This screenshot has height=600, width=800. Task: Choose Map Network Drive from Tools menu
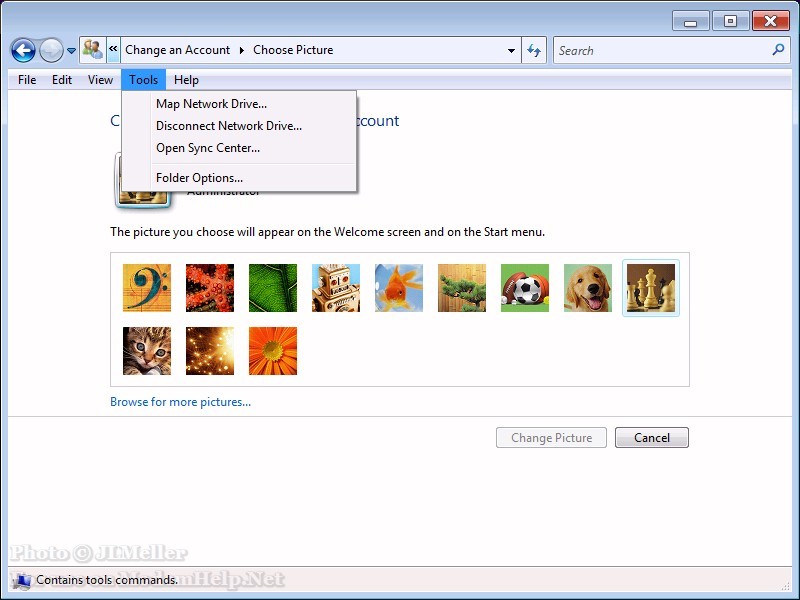coord(239,104)
